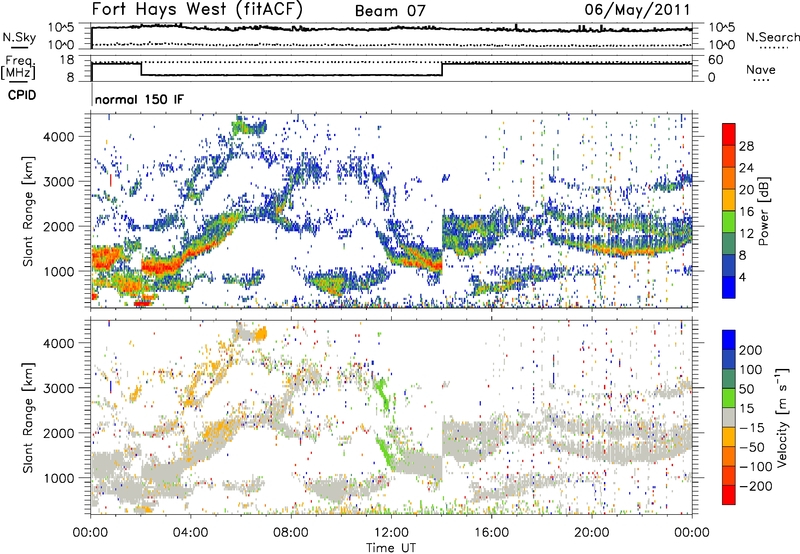Click the '10^5' tick beside N.Sky
The height and width of the screenshot is (554, 800).
(x=61, y=27)
